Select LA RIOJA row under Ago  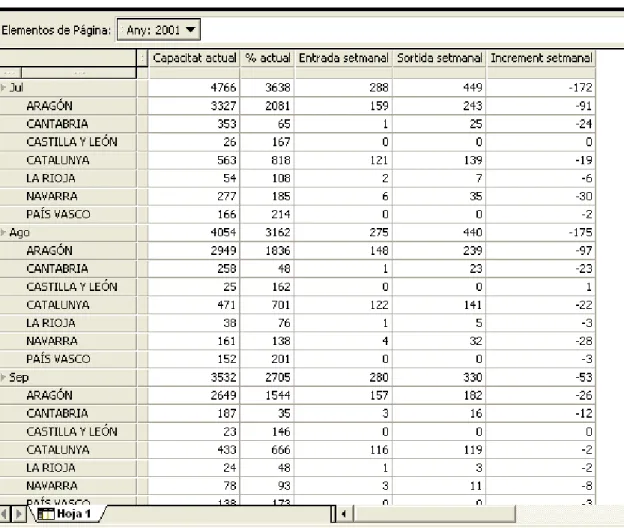coord(68,323)
